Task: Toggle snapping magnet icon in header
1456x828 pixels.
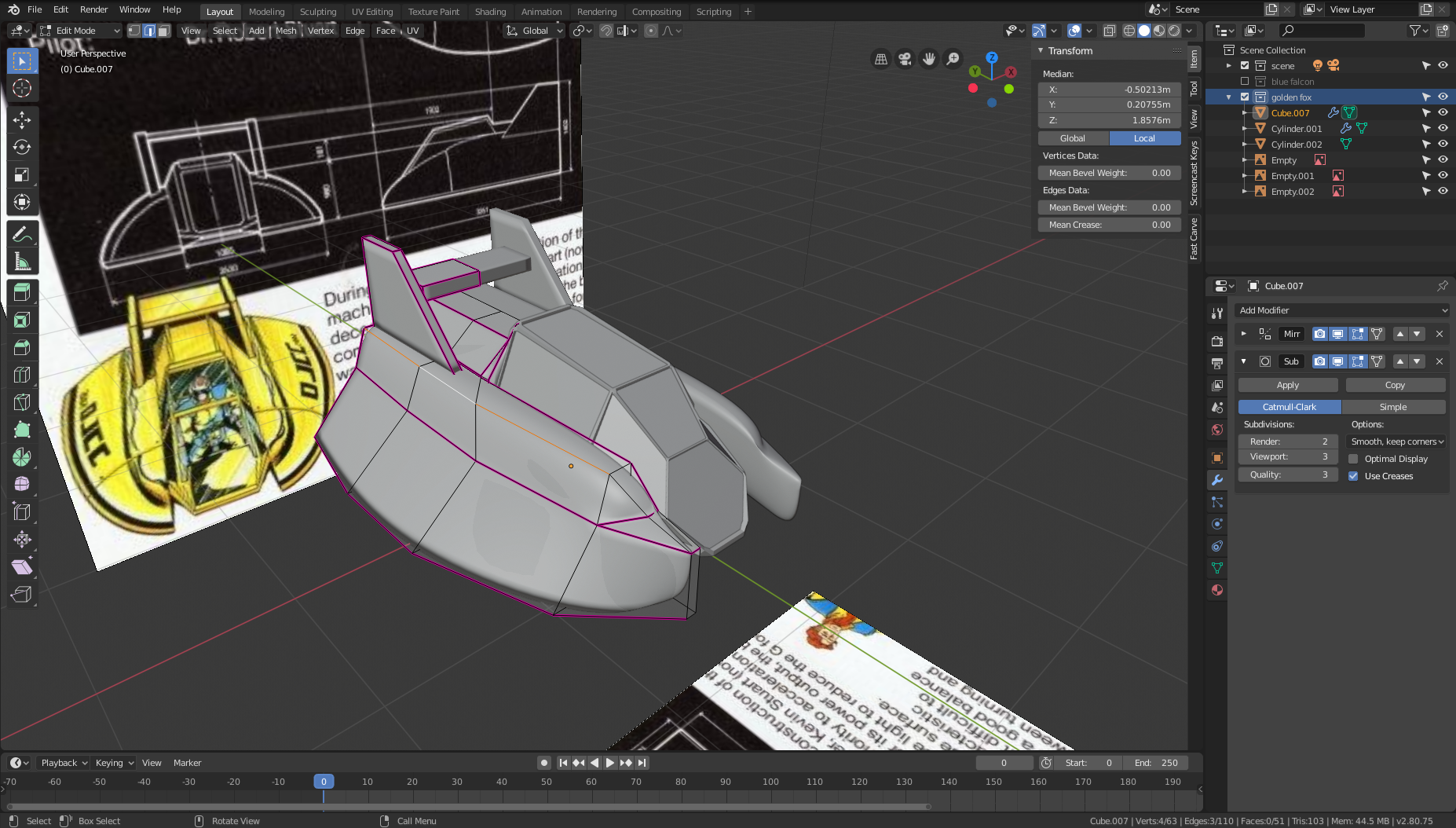Action: point(606,31)
